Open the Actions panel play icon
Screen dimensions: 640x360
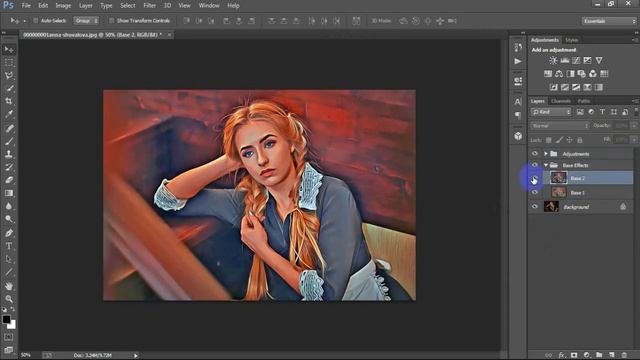518,61
